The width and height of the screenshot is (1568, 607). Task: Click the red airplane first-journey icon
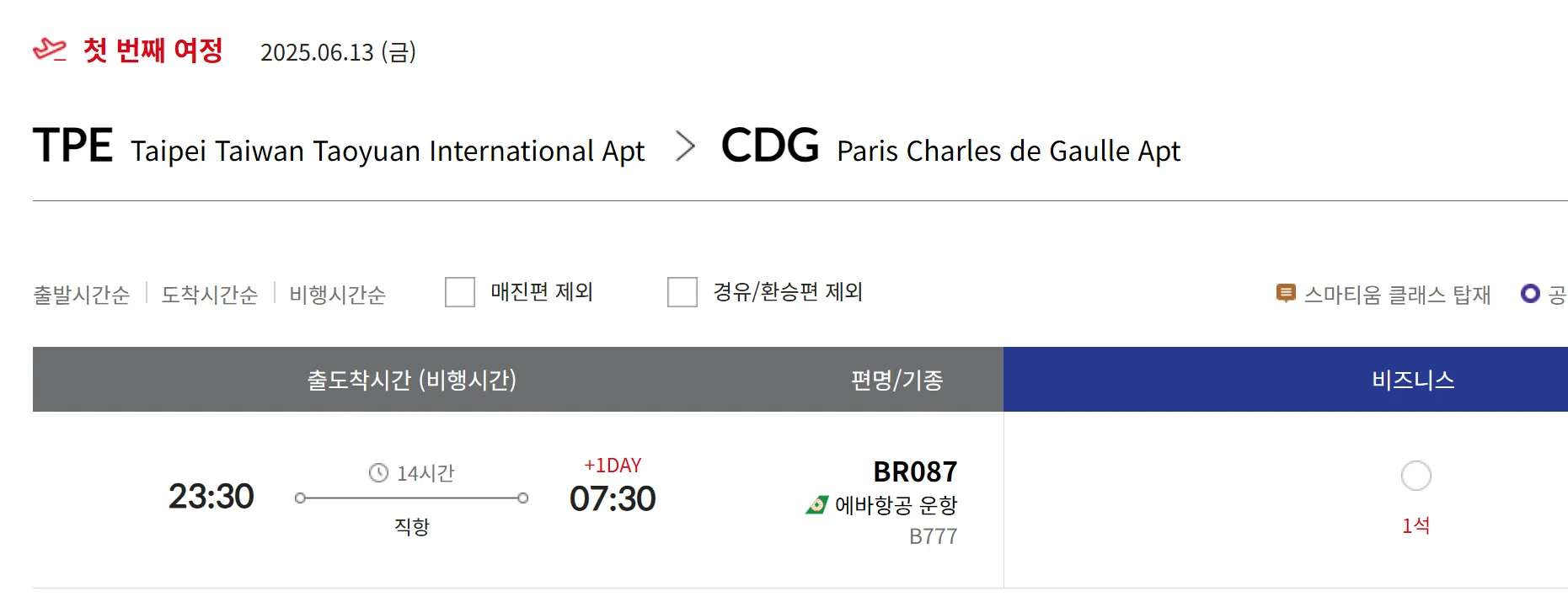(49, 50)
